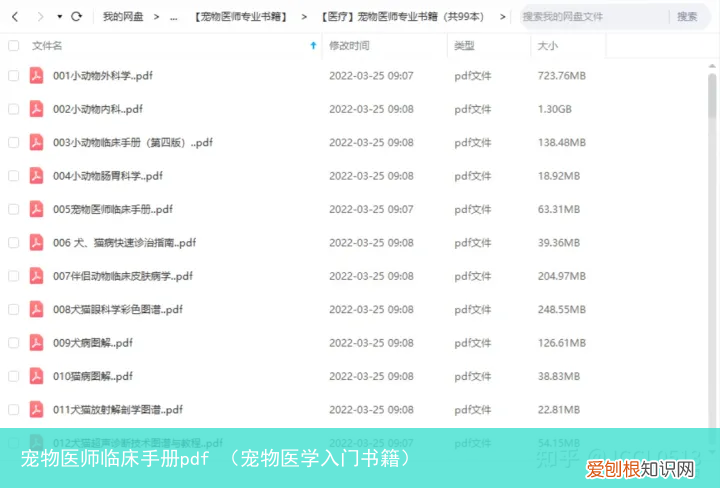Check the box for 008犬猫眼科学彩色图谱
Screen dimensions: 720x488
point(13,309)
